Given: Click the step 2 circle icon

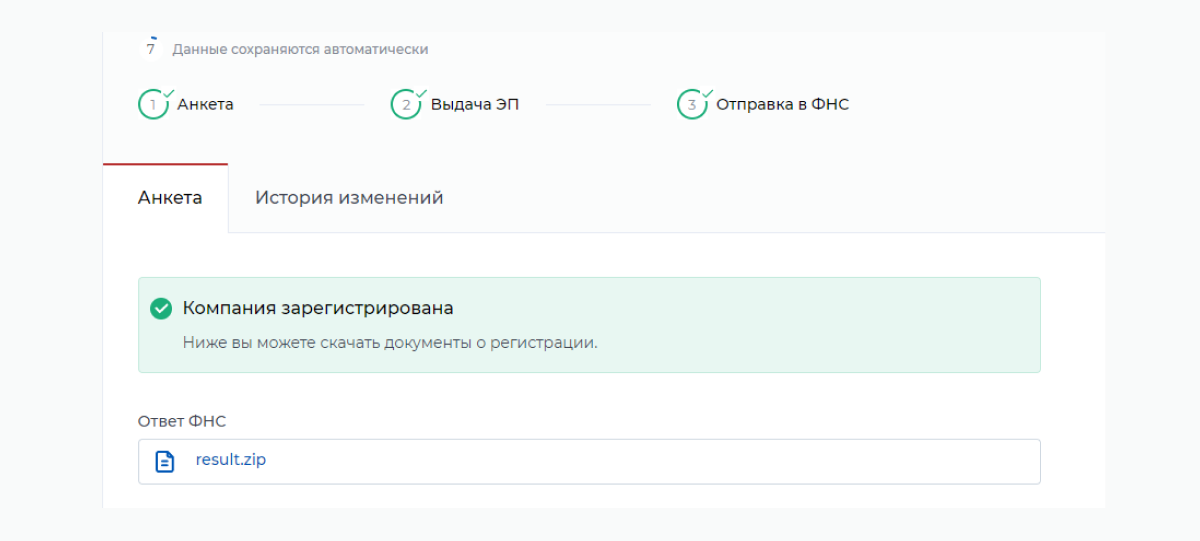Looking at the screenshot, I should point(406,105).
